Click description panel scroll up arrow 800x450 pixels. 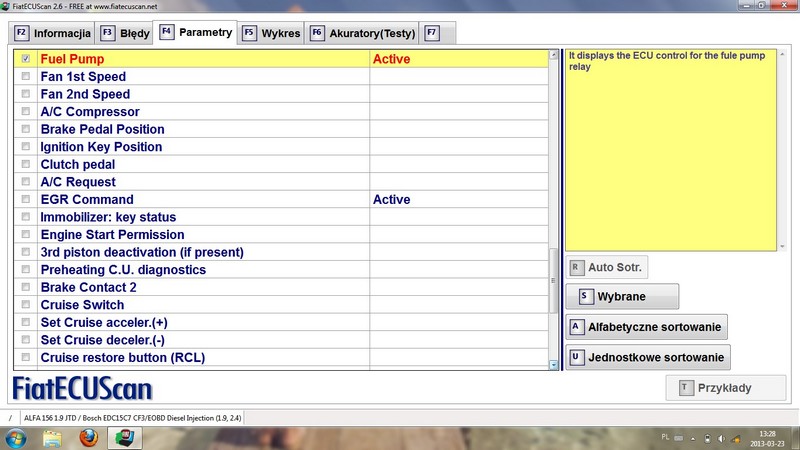(x=782, y=54)
